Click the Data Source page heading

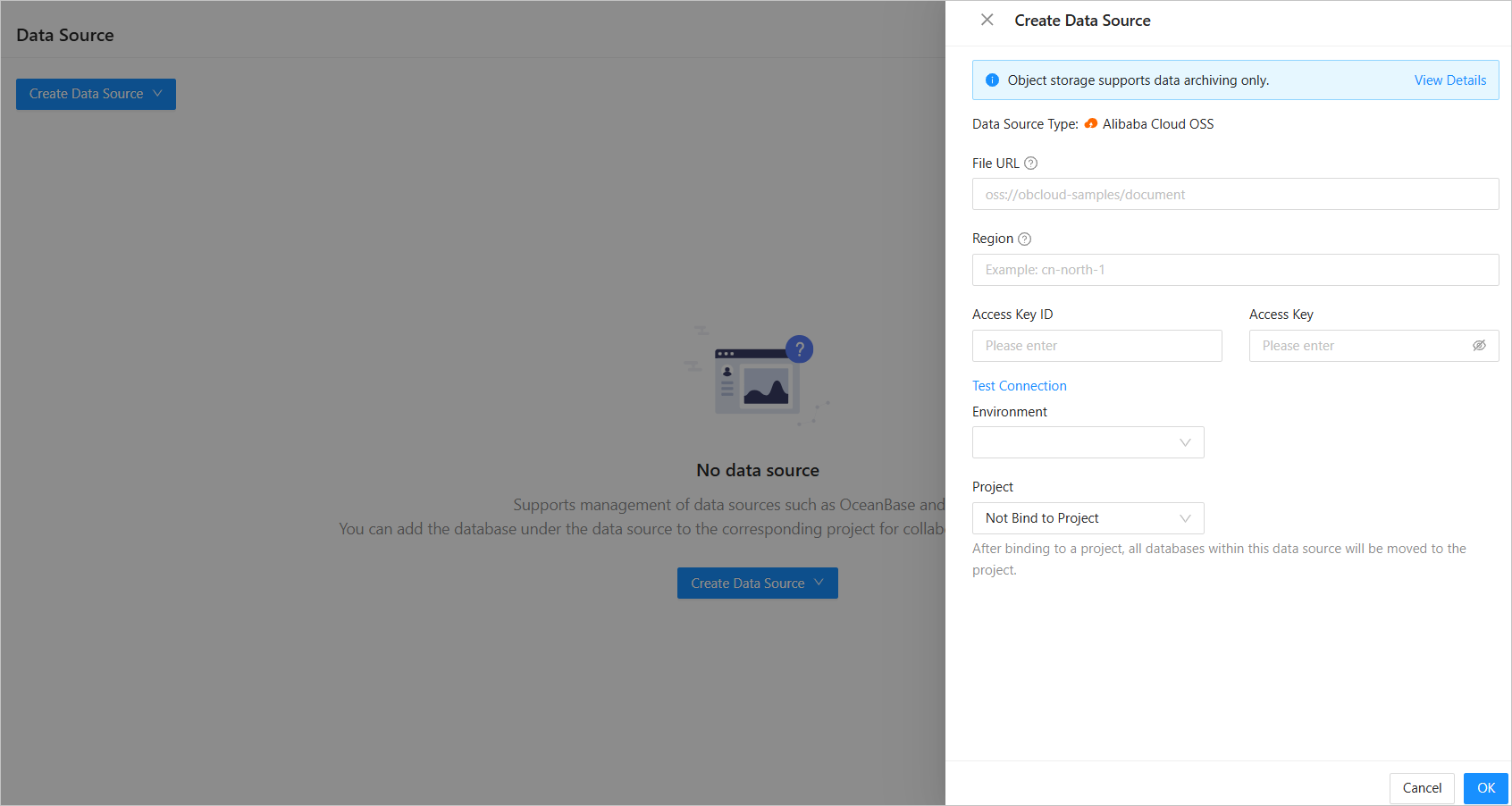click(x=65, y=36)
